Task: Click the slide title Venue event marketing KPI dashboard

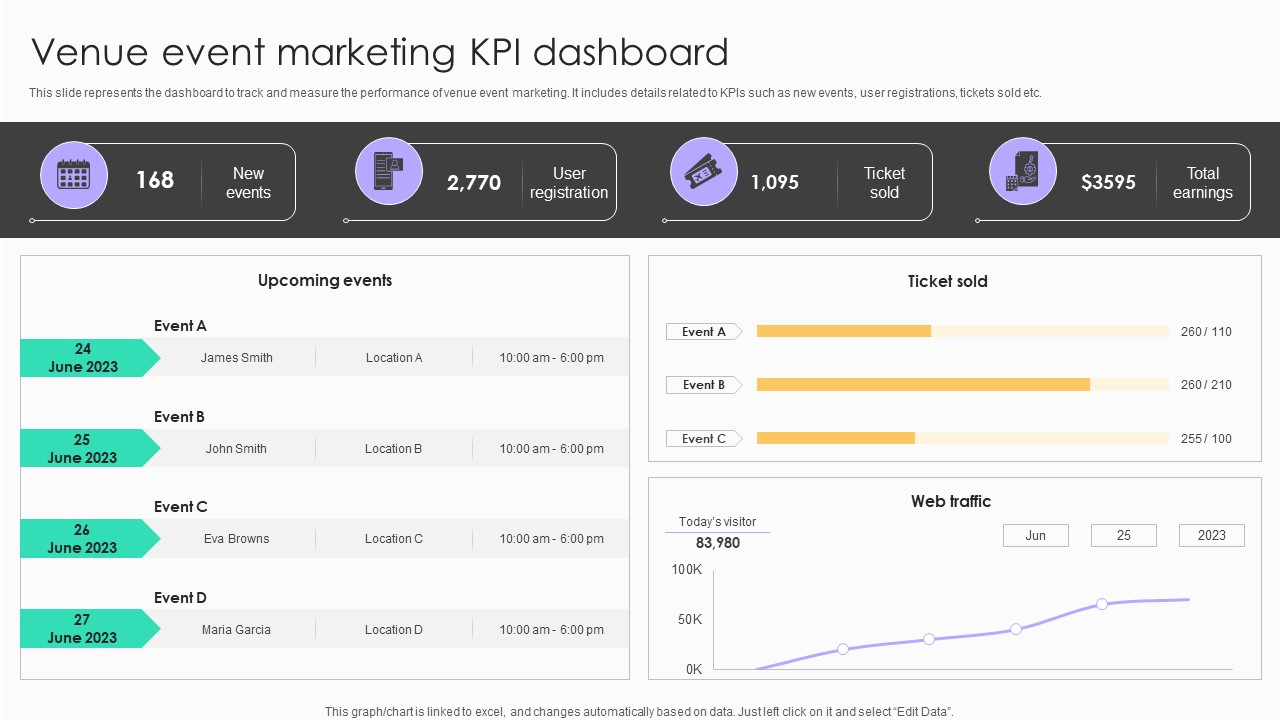Action: [380, 52]
